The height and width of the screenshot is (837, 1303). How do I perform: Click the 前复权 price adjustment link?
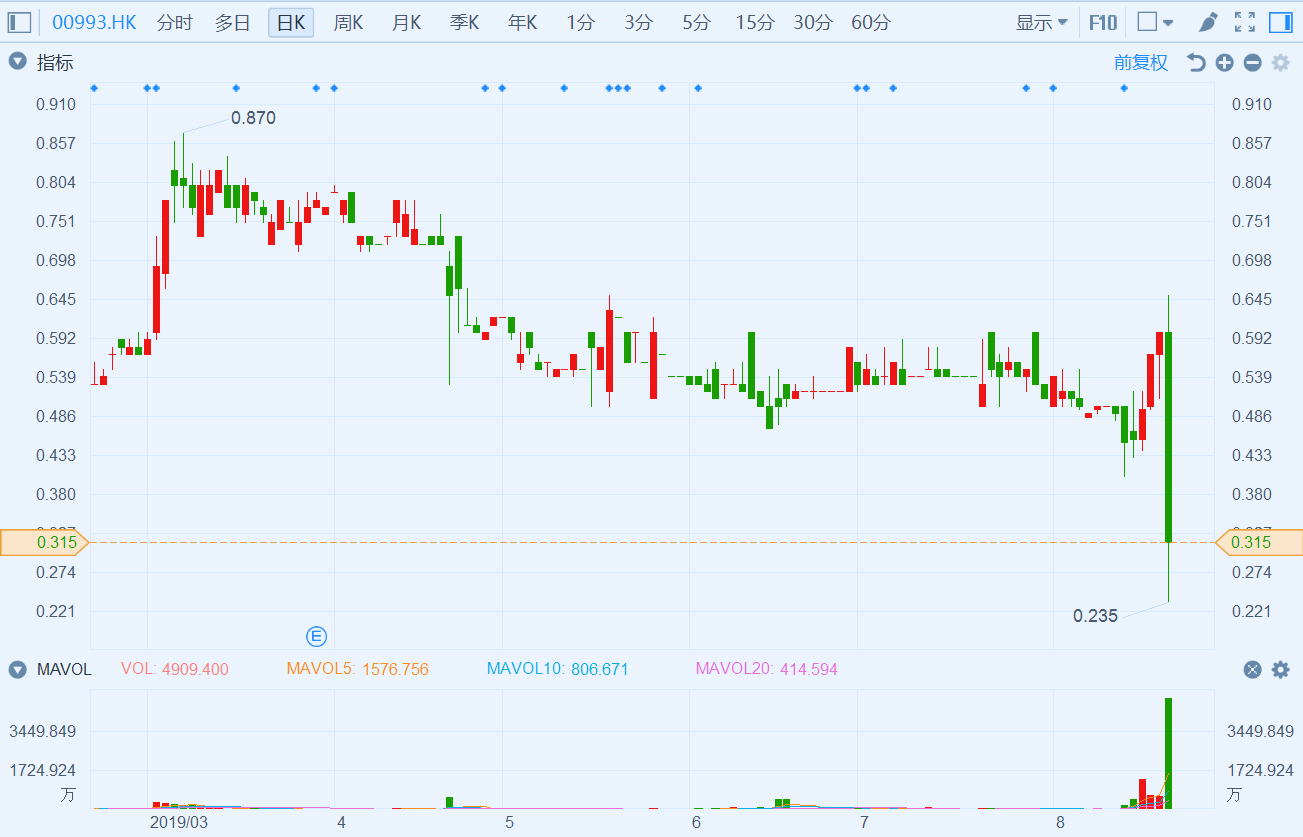(x=1141, y=63)
